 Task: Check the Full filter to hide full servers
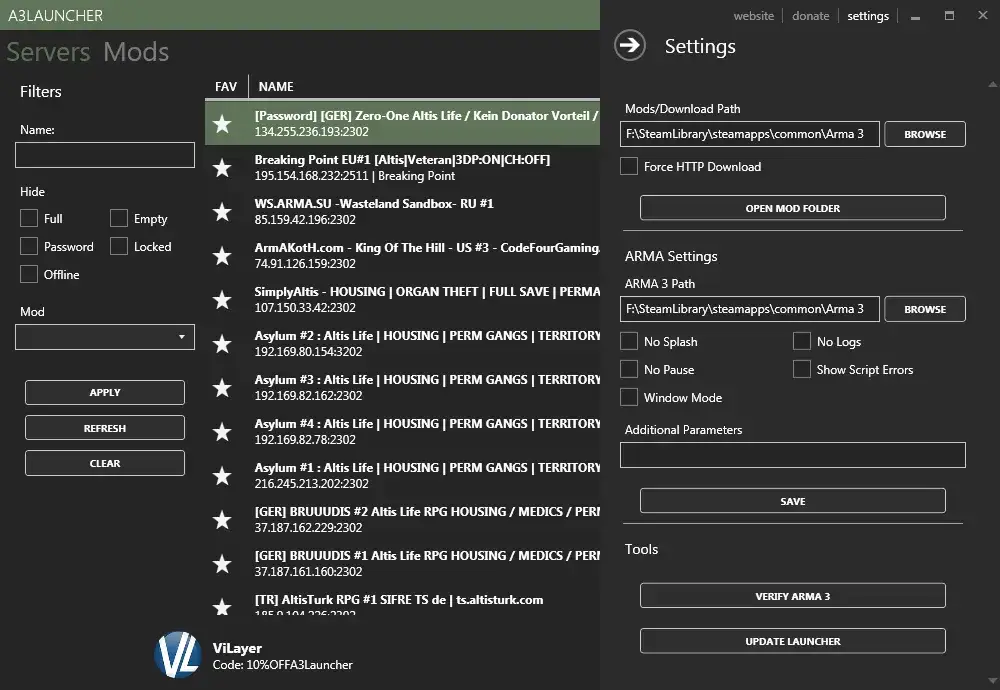pos(29,218)
